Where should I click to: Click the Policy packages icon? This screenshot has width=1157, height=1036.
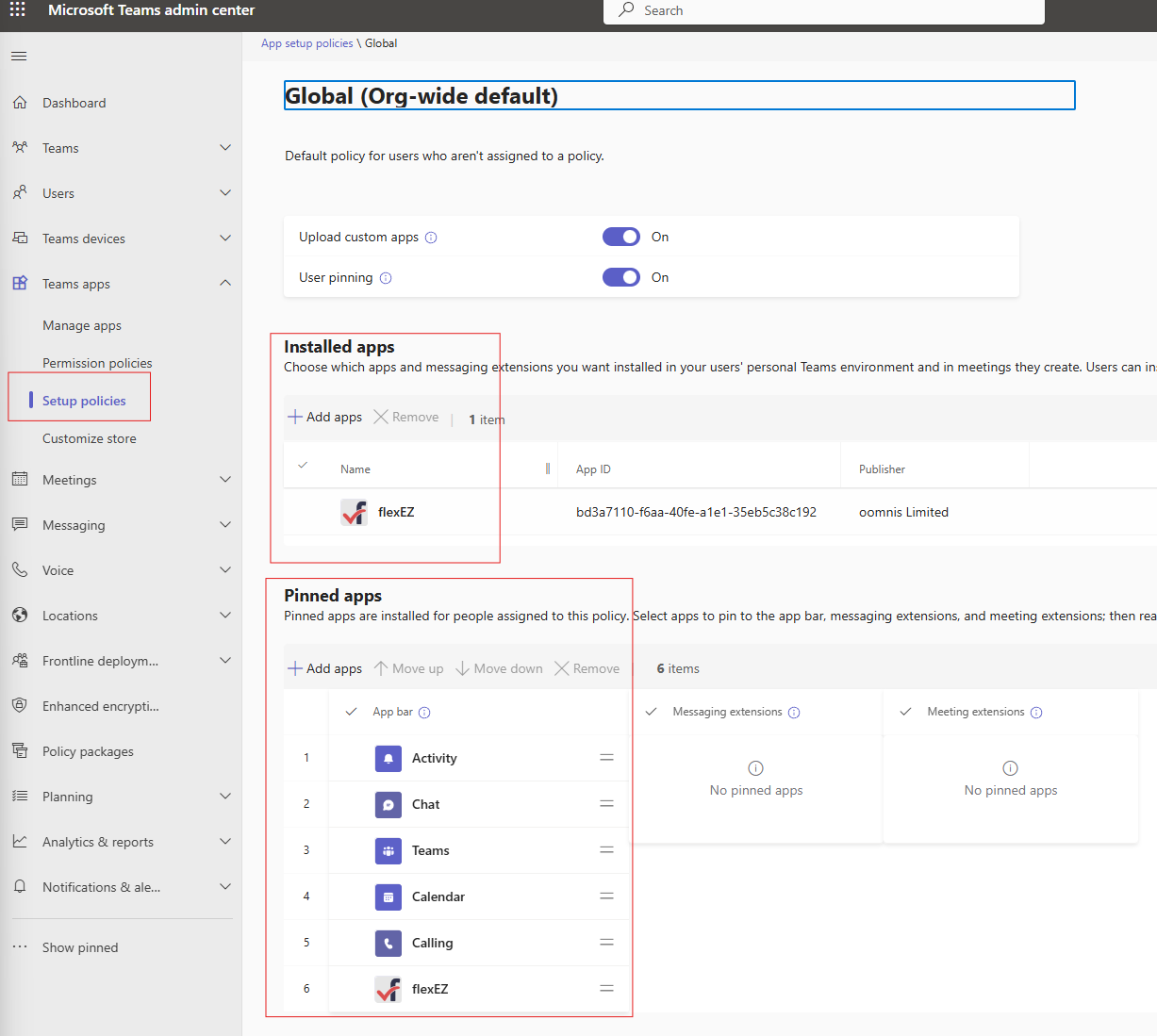click(20, 751)
